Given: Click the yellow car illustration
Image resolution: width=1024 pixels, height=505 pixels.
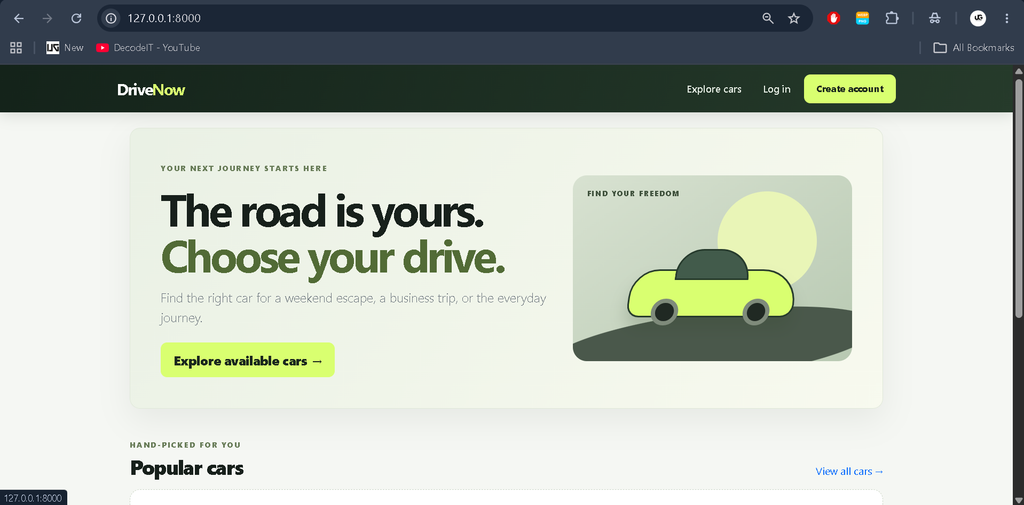Looking at the screenshot, I should point(711,287).
